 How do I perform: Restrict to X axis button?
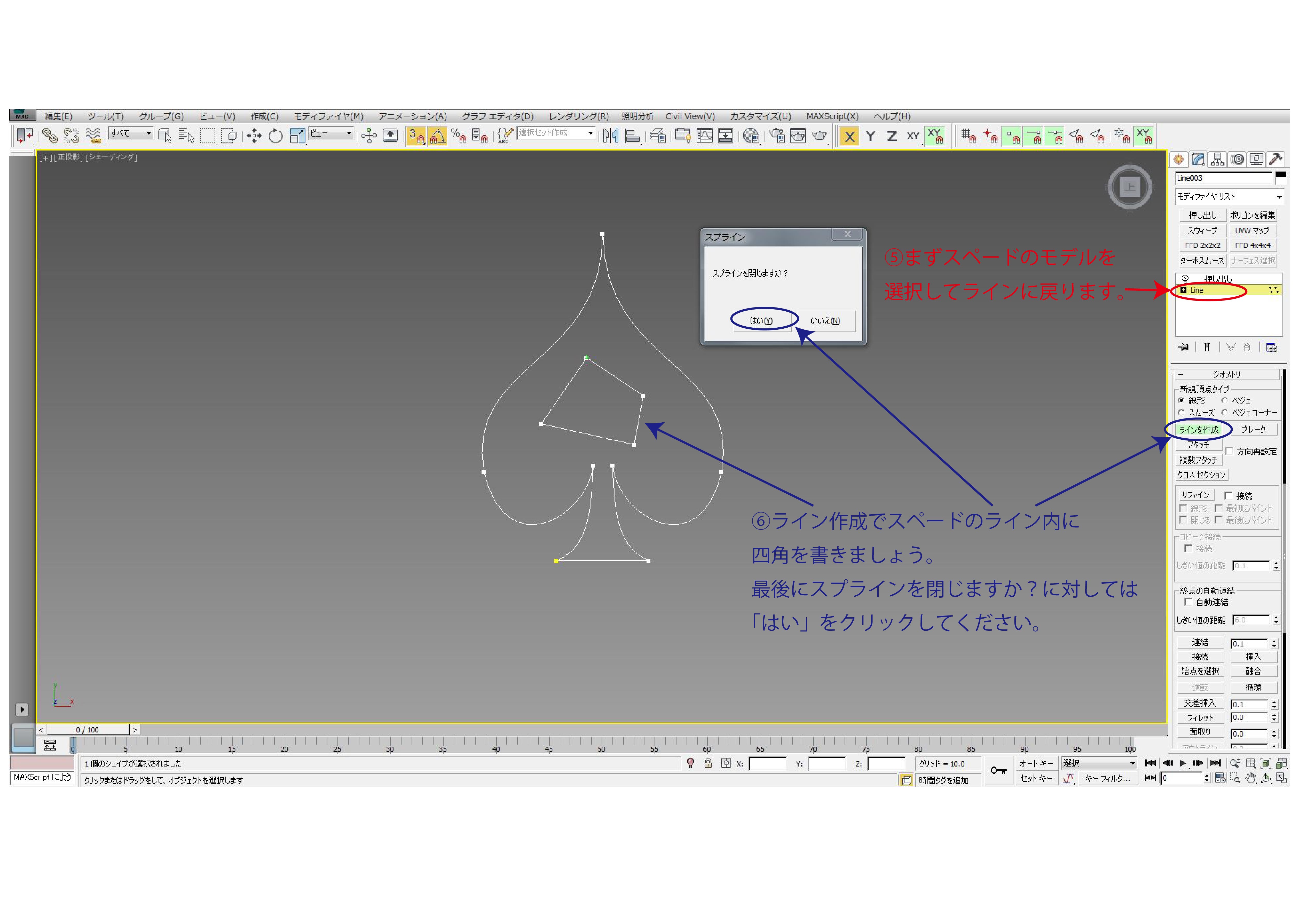(x=849, y=137)
